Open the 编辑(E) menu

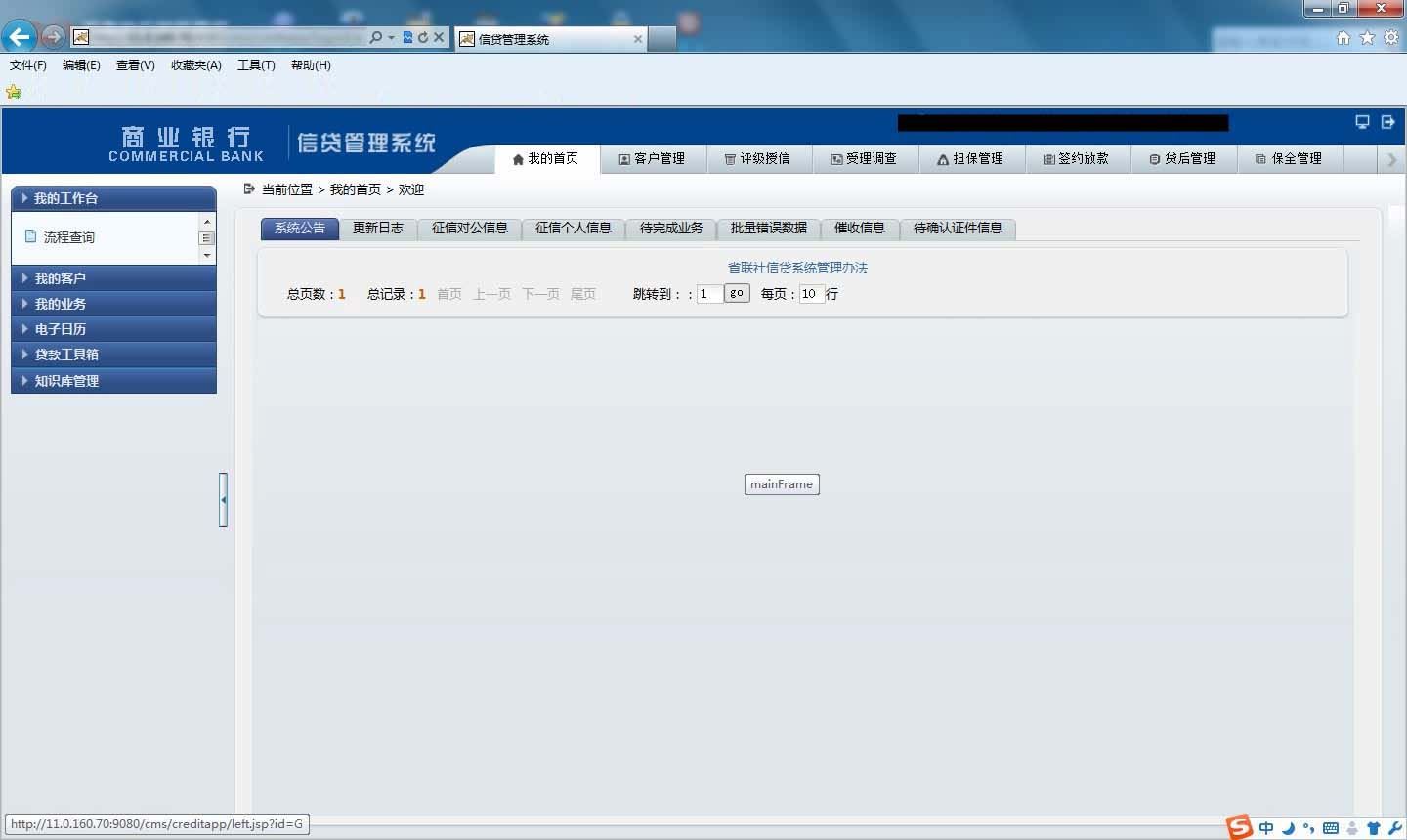coord(81,65)
